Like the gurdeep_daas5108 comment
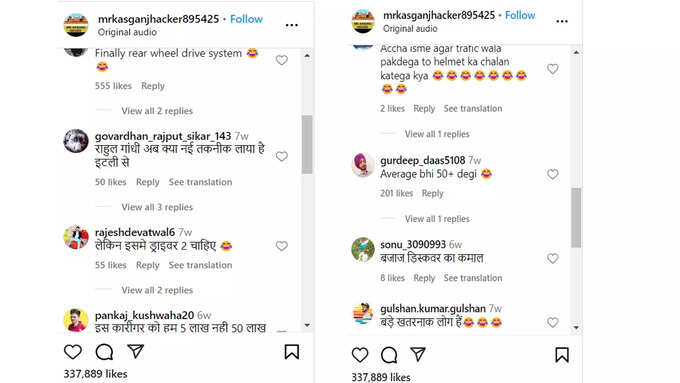 pos(552,174)
